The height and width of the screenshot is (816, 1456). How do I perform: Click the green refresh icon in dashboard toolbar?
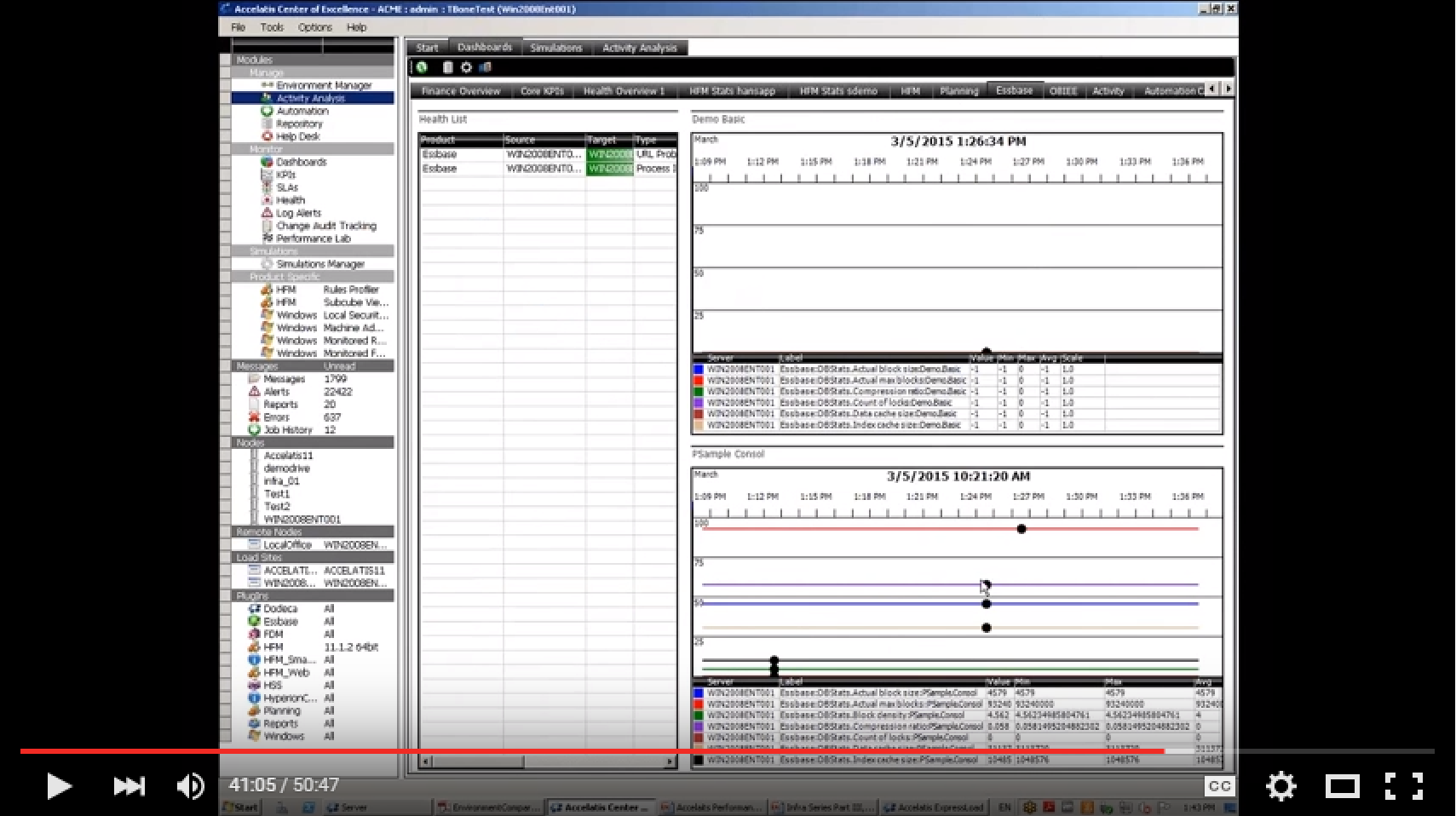click(x=422, y=67)
